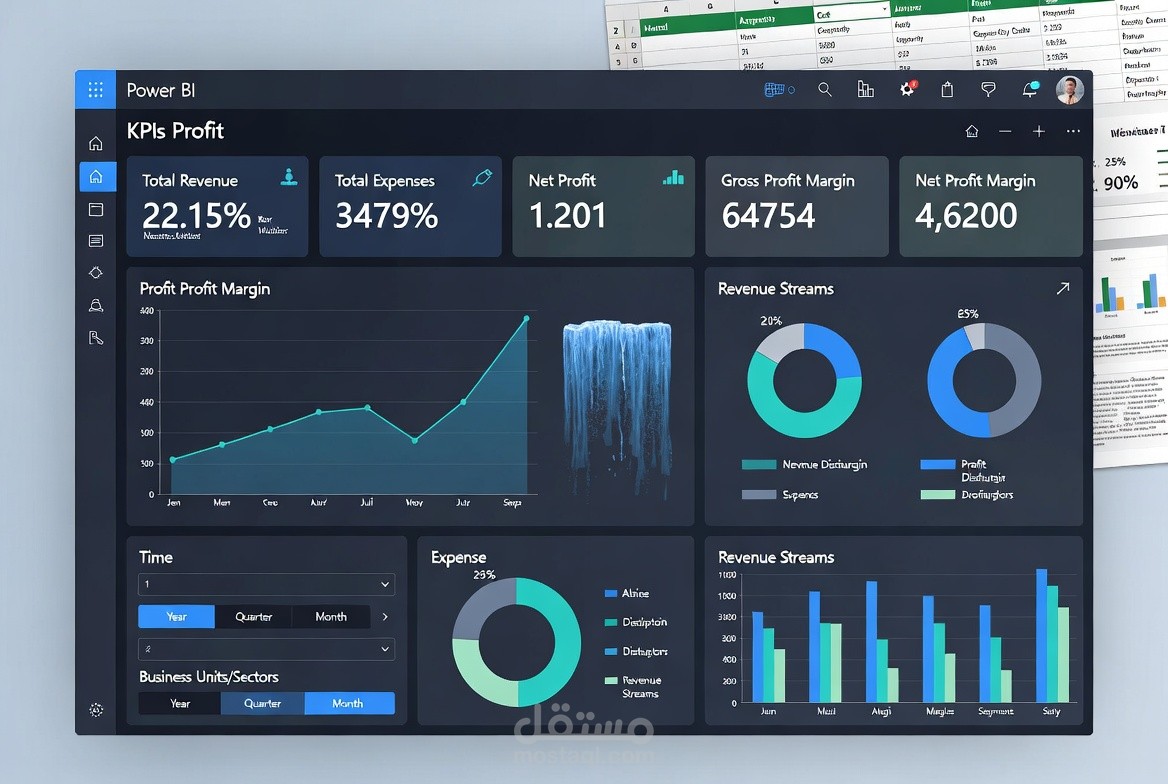Open the window panel icon in sidebar

[95, 209]
